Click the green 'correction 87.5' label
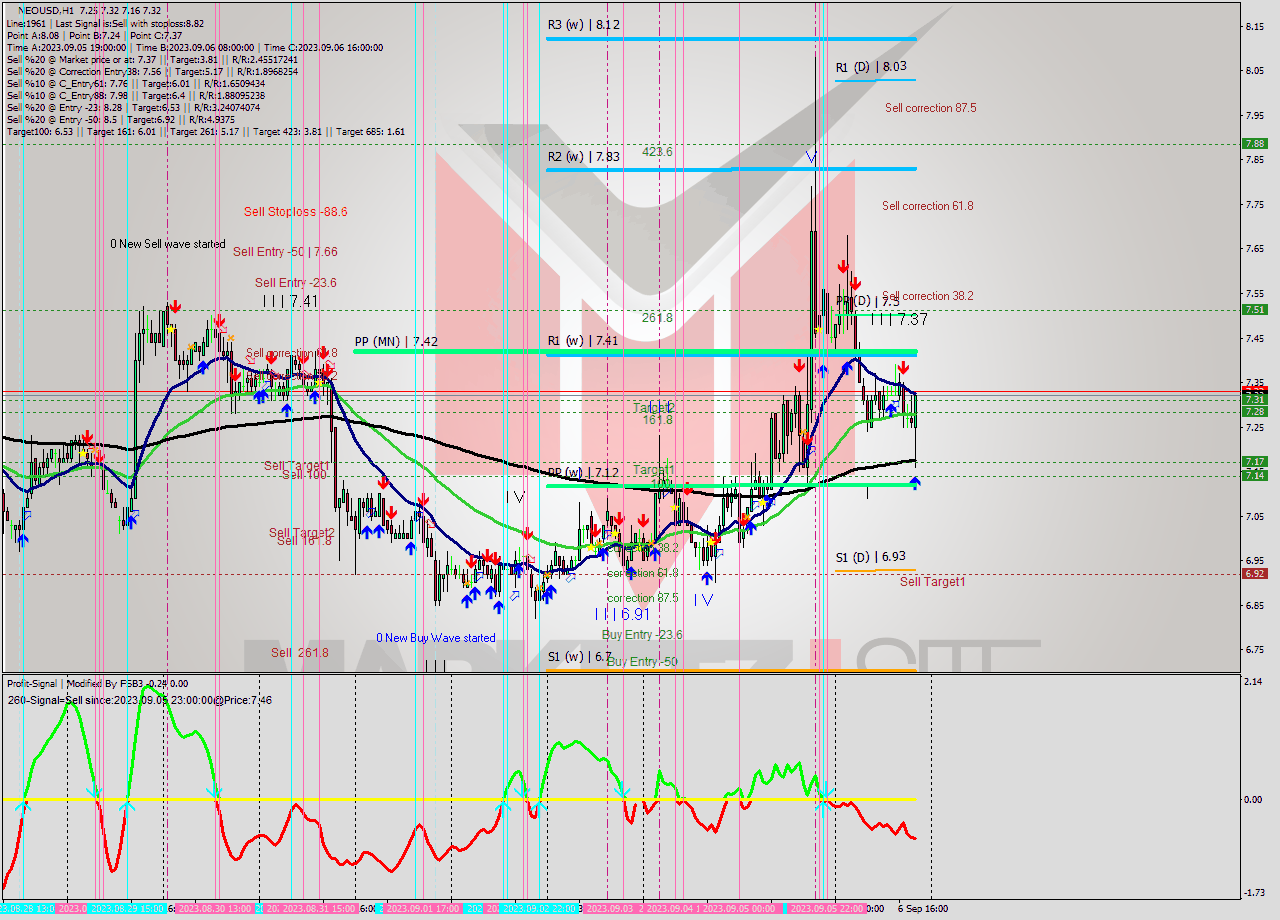Image resolution: width=1280 pixels, height=920 pixels. 642,598
